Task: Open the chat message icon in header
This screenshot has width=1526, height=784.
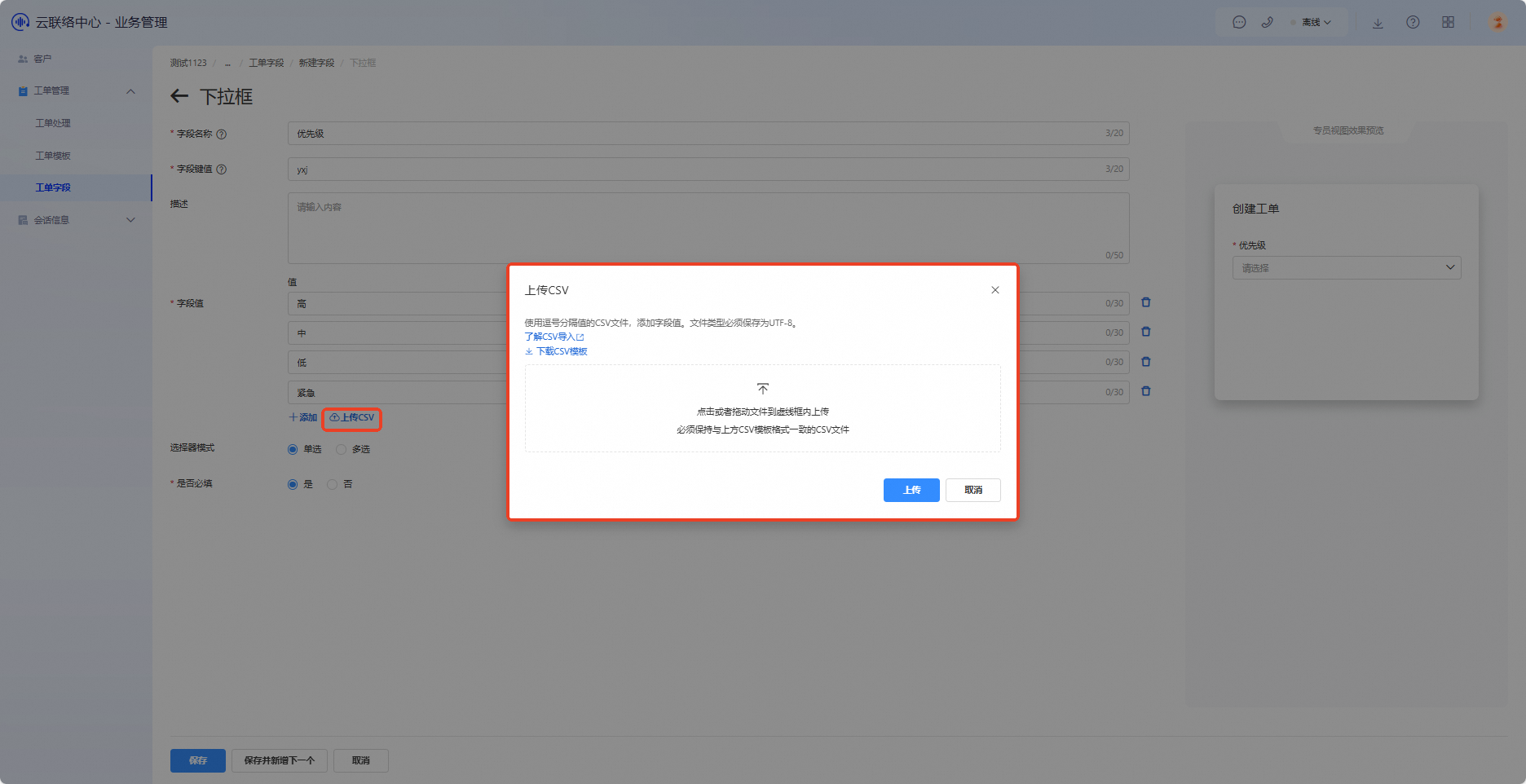Action: (1239, 23)
